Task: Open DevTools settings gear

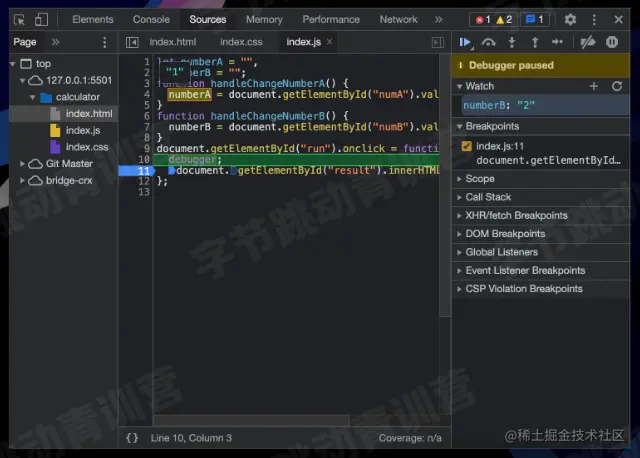Action: [570, 20]
